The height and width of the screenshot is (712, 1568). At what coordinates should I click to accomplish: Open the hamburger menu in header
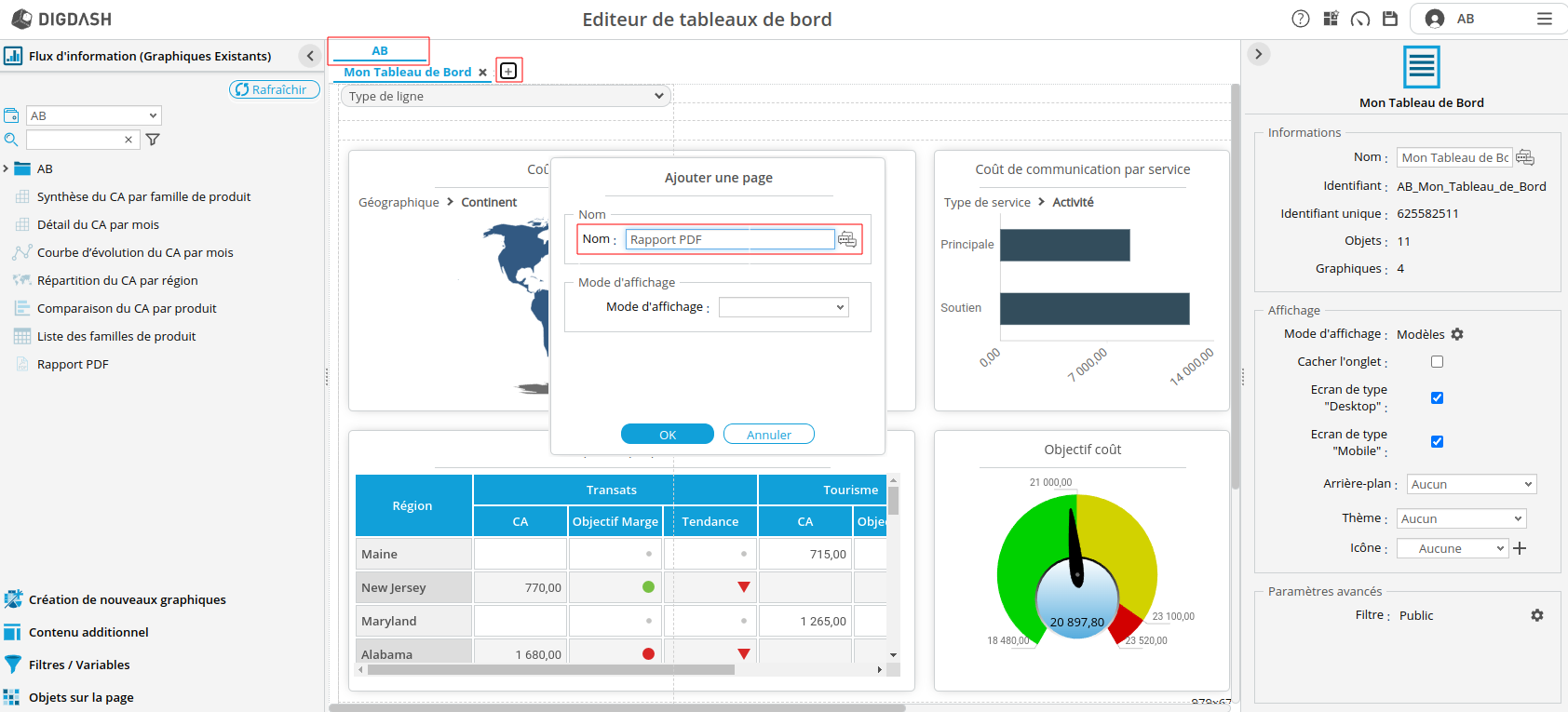1545,19
